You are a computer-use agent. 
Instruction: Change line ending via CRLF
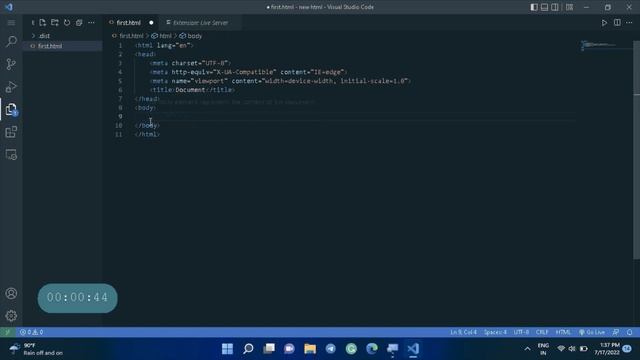[542, 332]
